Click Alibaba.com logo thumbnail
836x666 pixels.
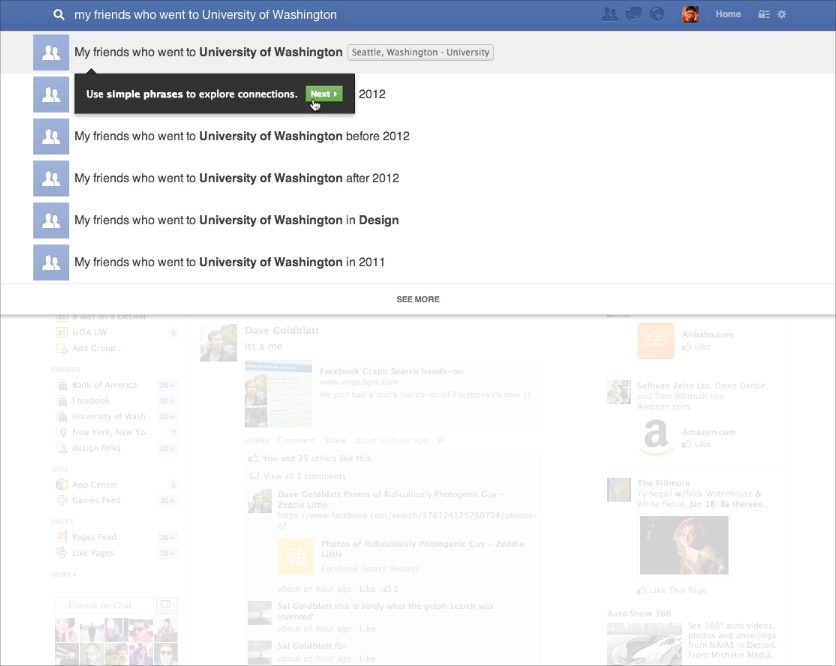pos(656,341)
